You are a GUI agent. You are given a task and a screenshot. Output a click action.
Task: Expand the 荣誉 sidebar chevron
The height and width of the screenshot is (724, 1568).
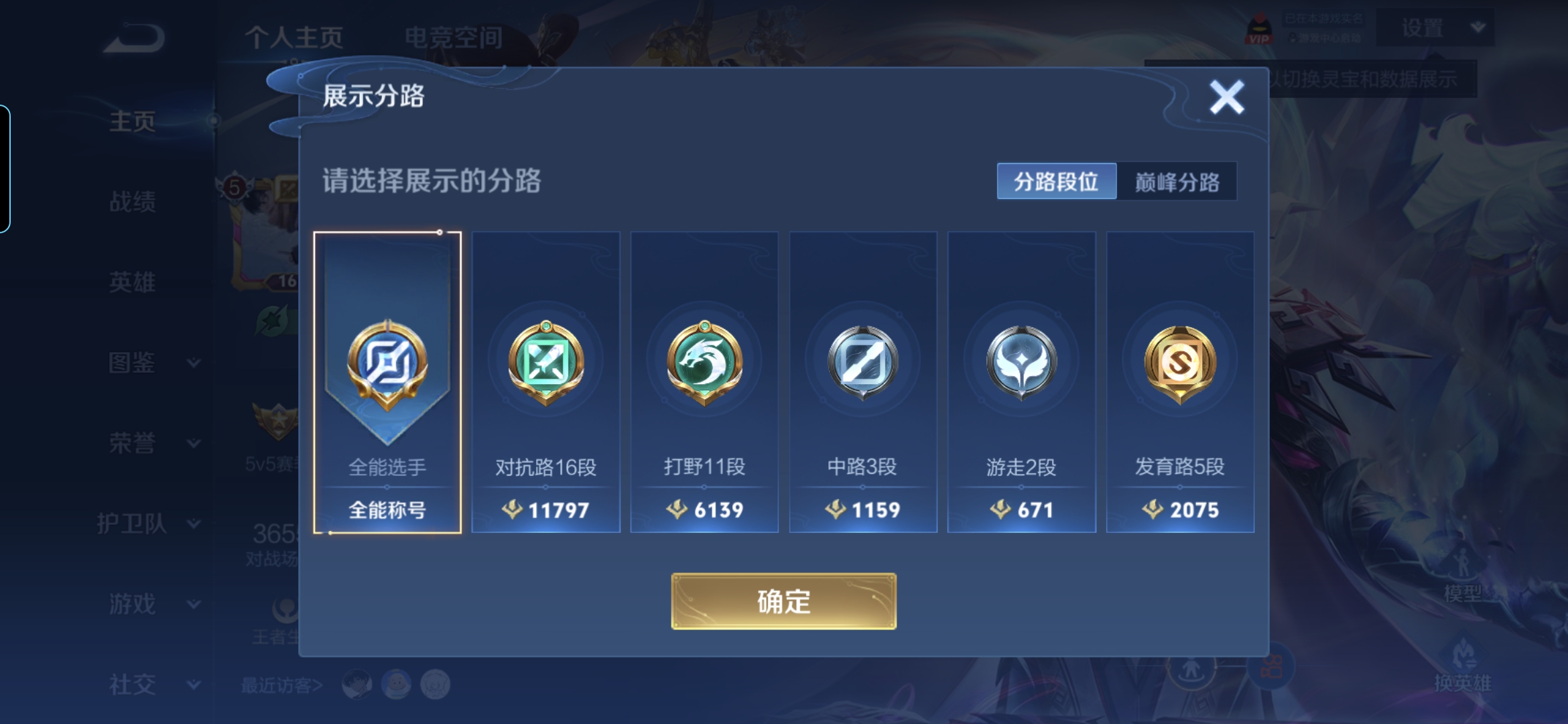pyautogui.click(x=194, y=443)
